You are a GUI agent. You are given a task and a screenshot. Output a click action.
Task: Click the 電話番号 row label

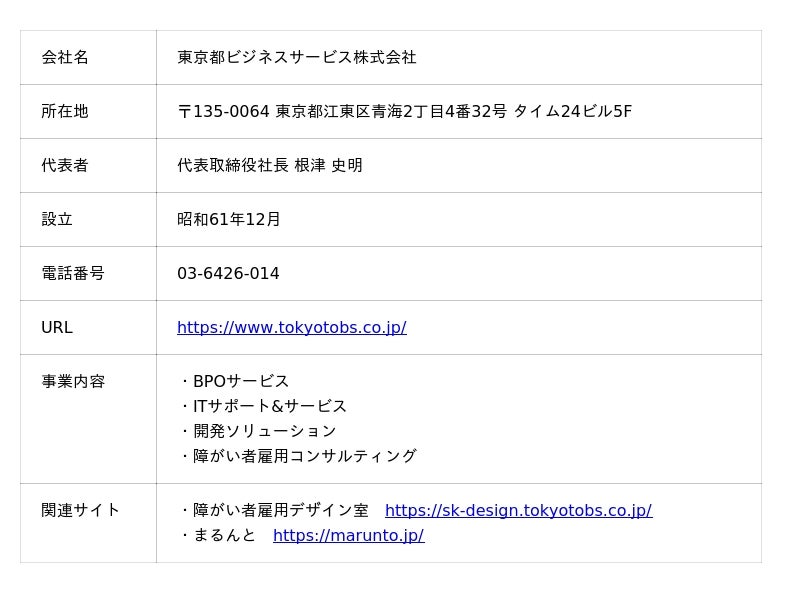(73, 274)
